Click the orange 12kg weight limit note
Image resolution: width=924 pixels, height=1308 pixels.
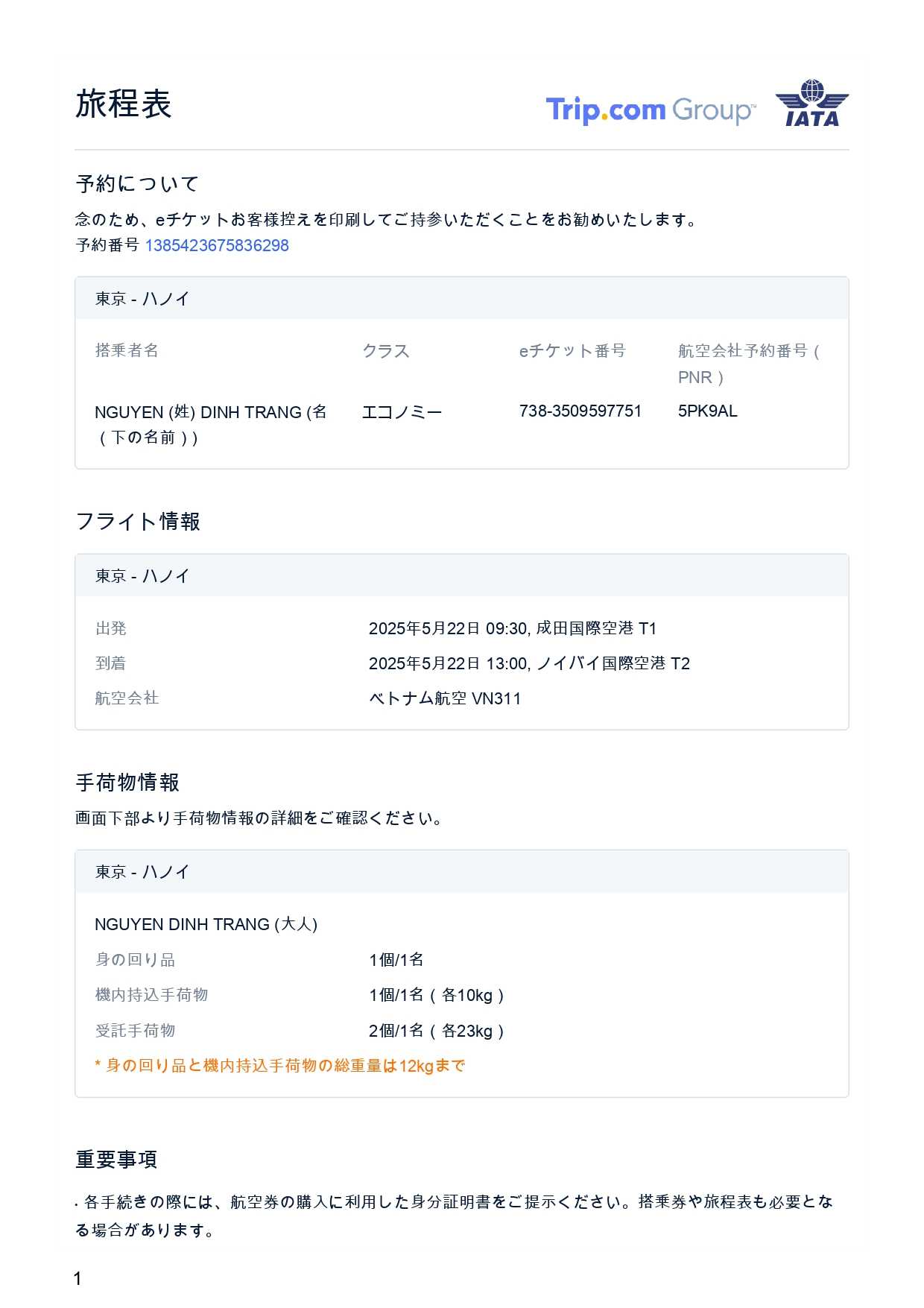coord(280,1066)
